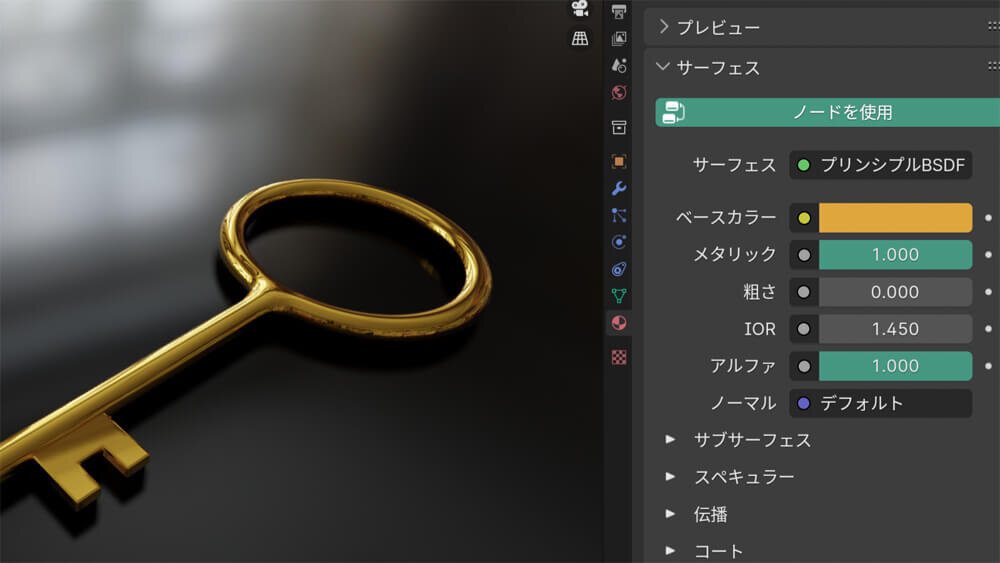1000x563 pixels.
Task: Open the View Layer properties tab
Action: click(619, 39)
